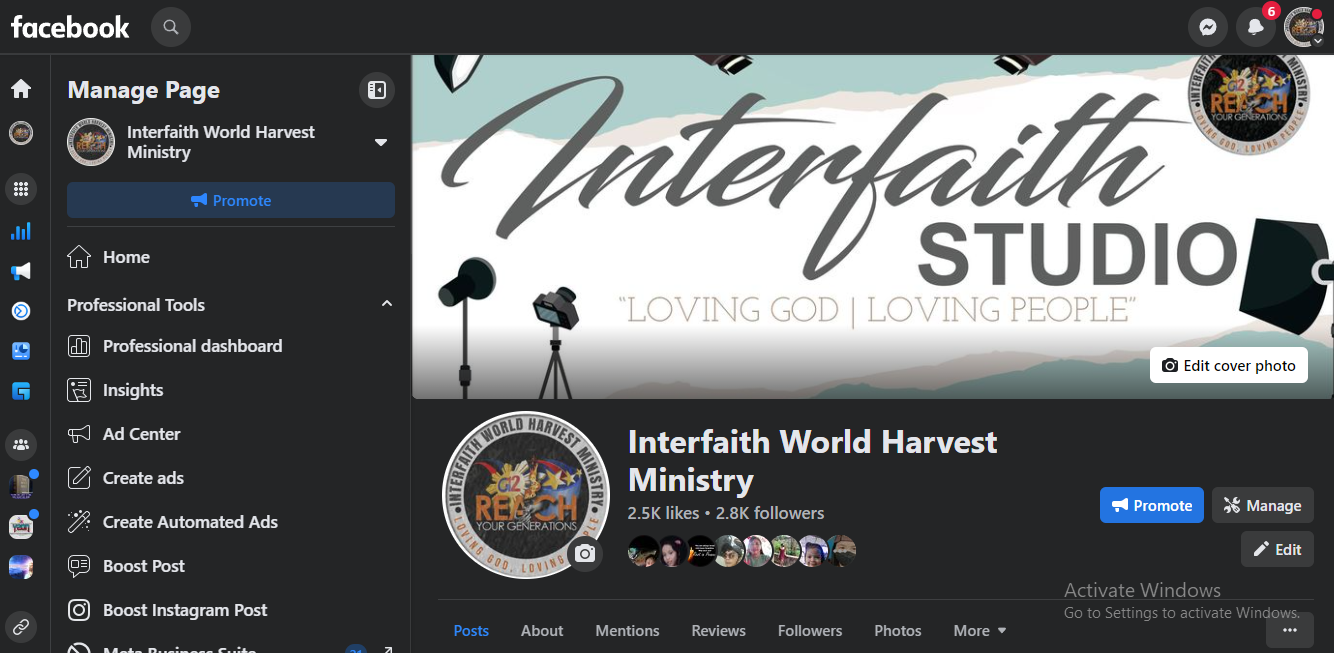Open Insights under Professional Tools
This screenshot has width=1334, height=653.
tap(231, 390)
